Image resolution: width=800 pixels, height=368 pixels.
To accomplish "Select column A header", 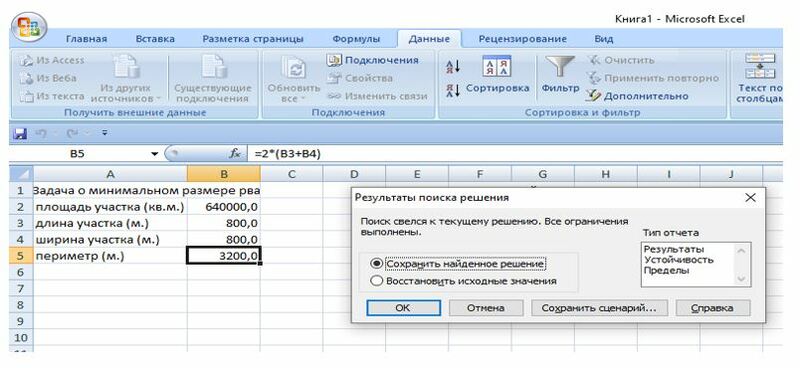I will click(110, 174).
